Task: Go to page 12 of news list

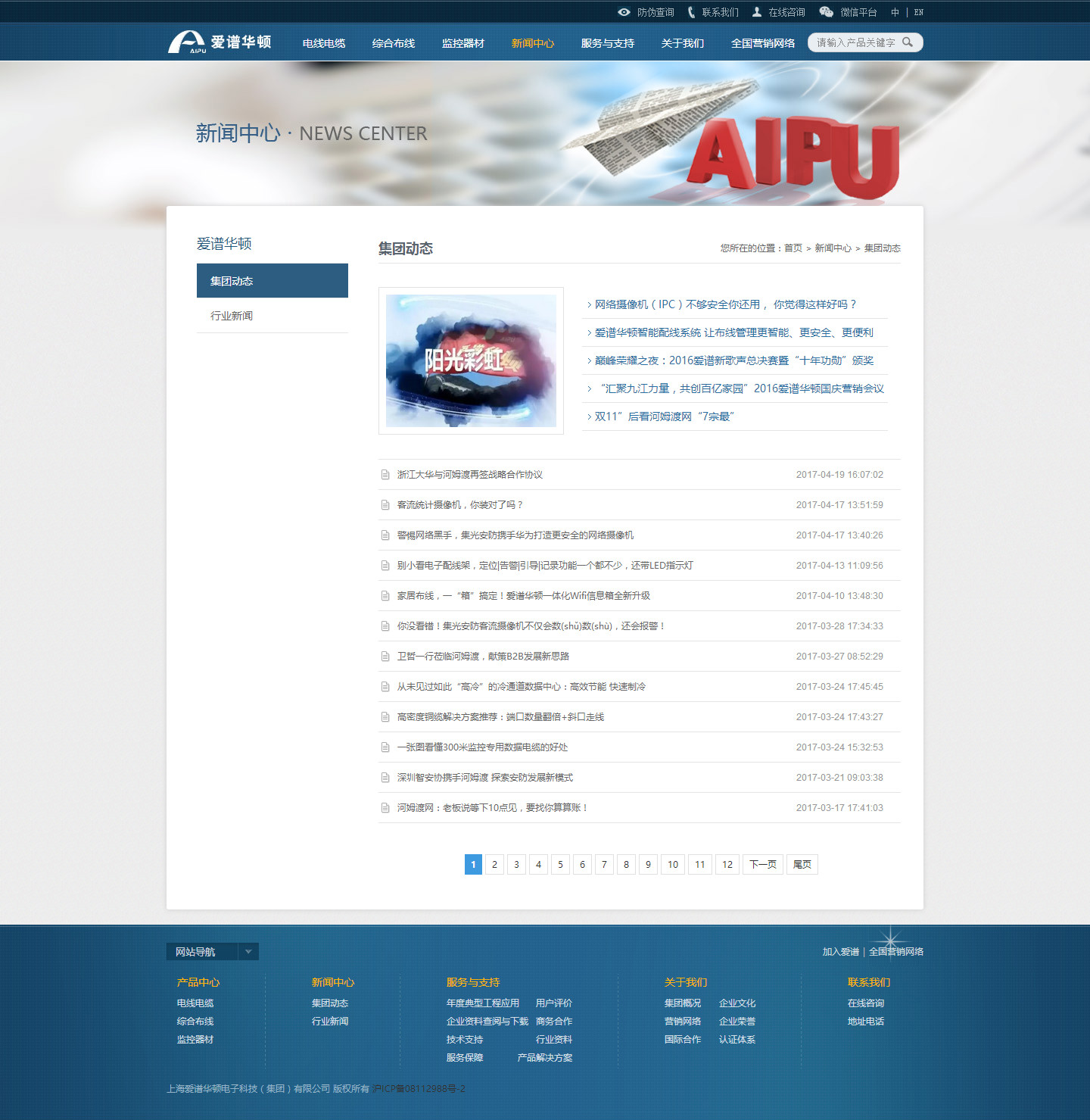Action: point(727,865)
